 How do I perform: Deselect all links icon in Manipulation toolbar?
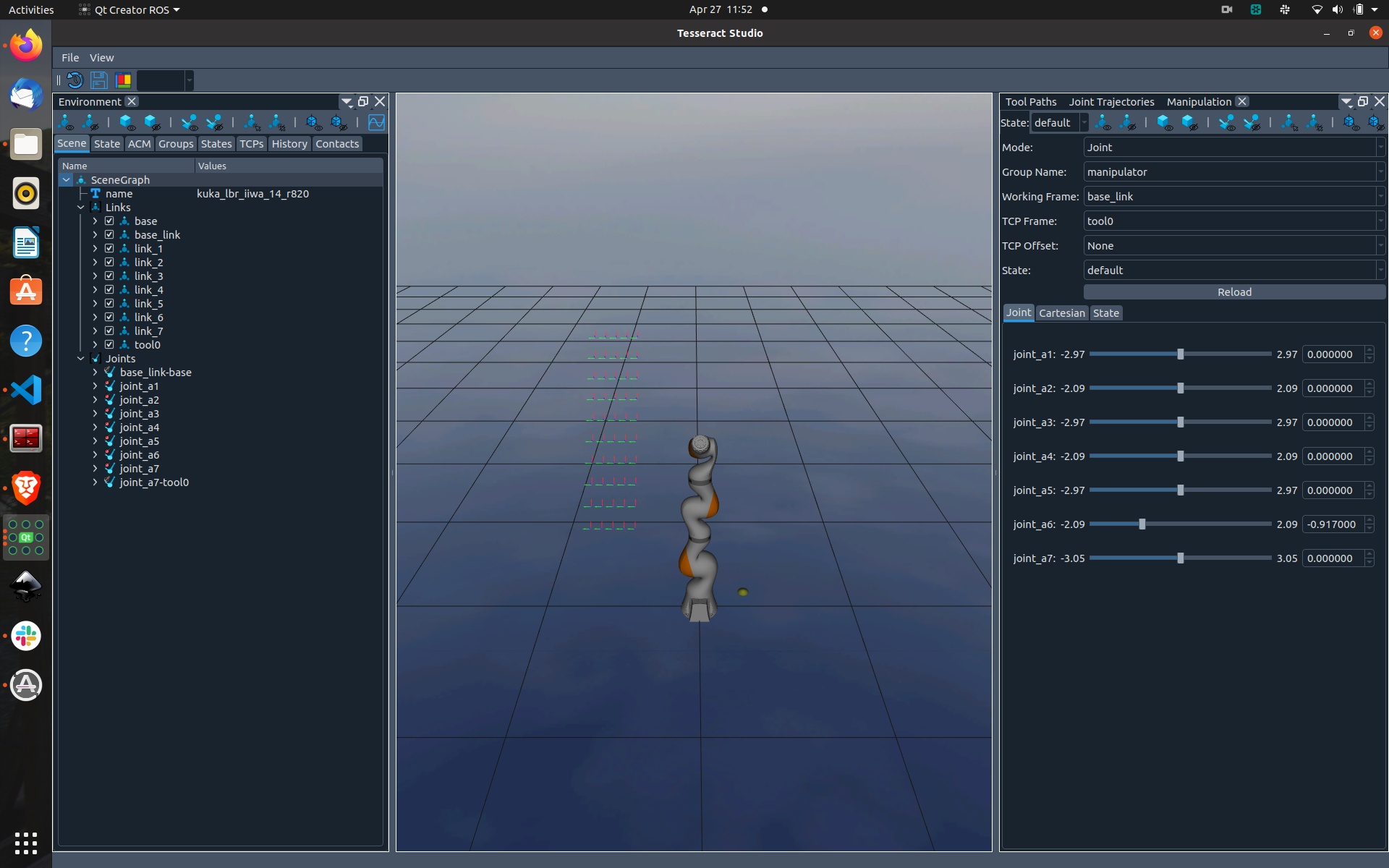pyautogui.click(x=1314, y=122)
